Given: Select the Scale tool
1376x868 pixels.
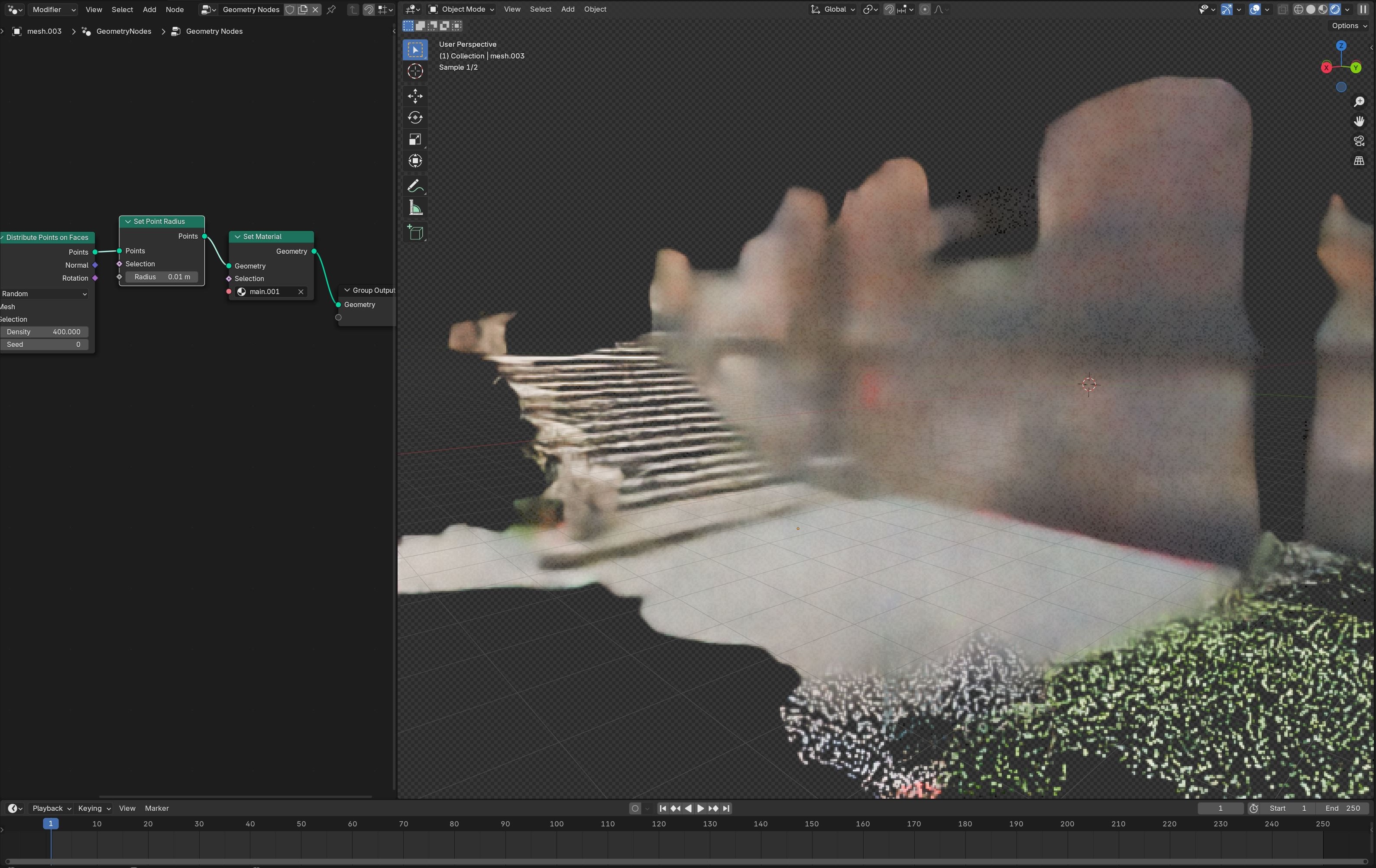Looking at the screenshot, I should (x=415, y=139).
